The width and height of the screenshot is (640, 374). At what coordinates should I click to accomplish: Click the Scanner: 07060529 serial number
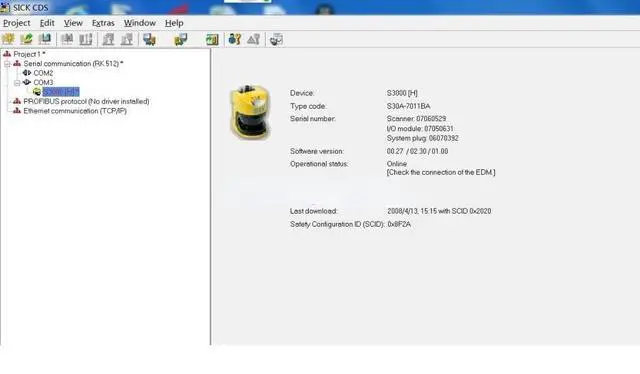416,119
